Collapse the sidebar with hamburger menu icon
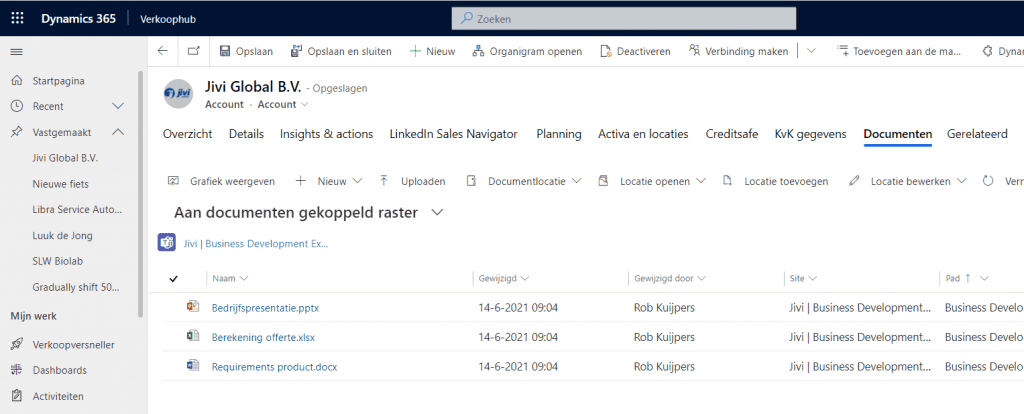Image resolution: width=1024 pixels, height=414 pixels. click(x=16, y=51)
